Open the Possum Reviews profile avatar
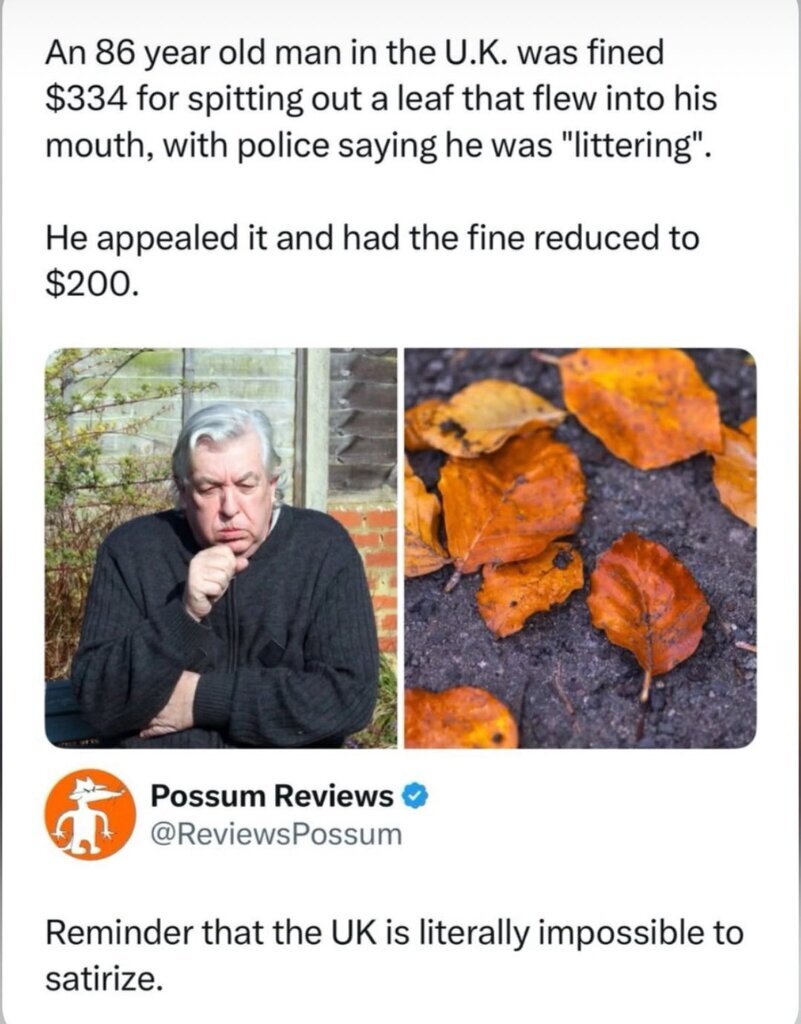This screenshot has width=801, height=1024. tap(90, 814)
